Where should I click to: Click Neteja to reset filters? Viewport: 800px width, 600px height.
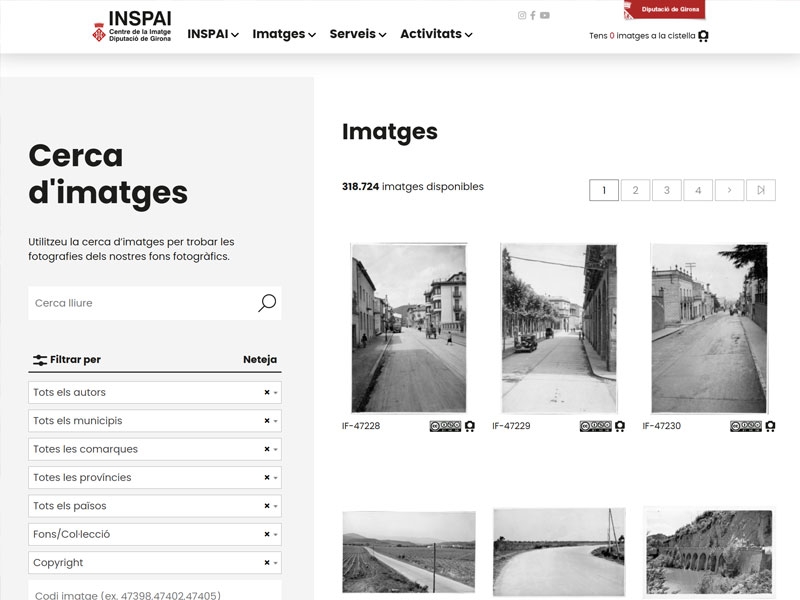(x=263, y=358)
